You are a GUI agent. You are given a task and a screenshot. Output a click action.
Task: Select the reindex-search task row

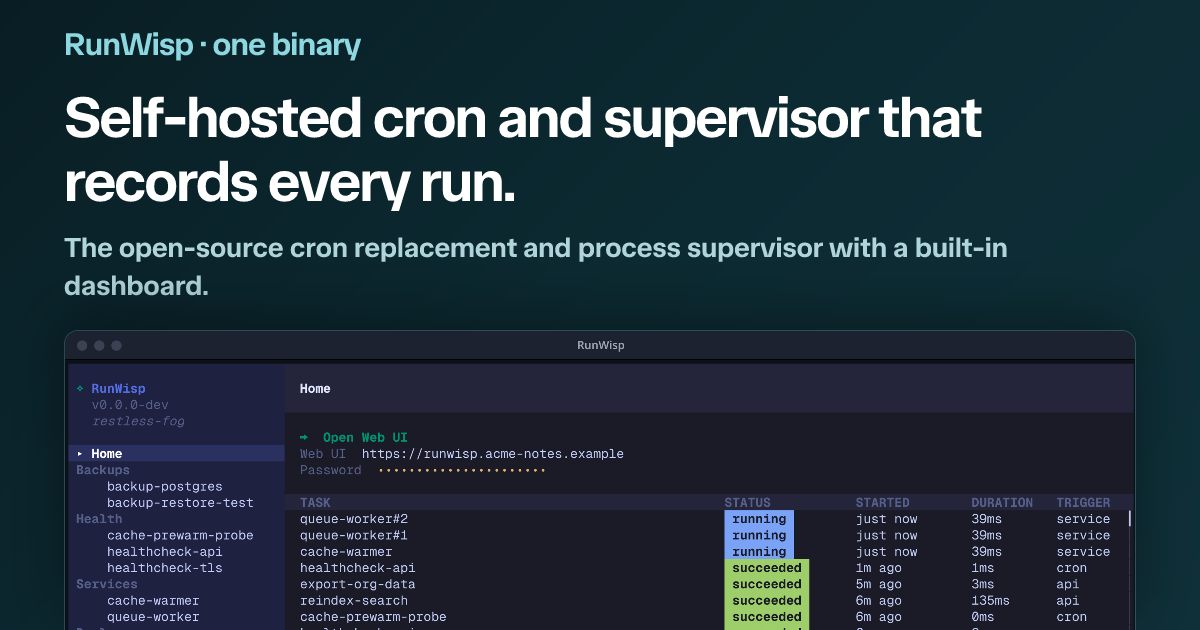(708, 601)
